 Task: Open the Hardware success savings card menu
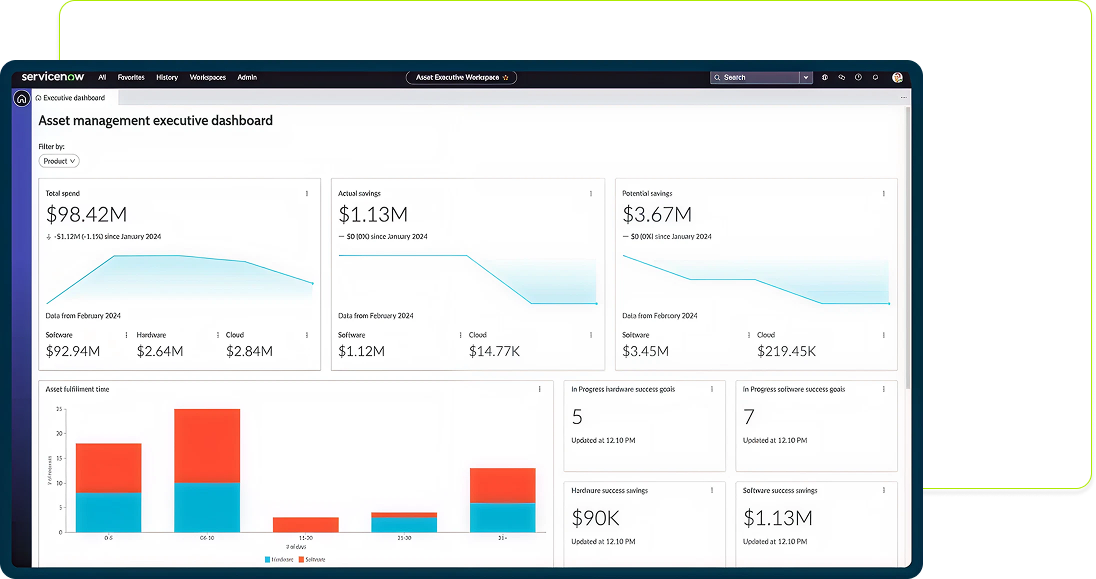click(x=711, y=491)
